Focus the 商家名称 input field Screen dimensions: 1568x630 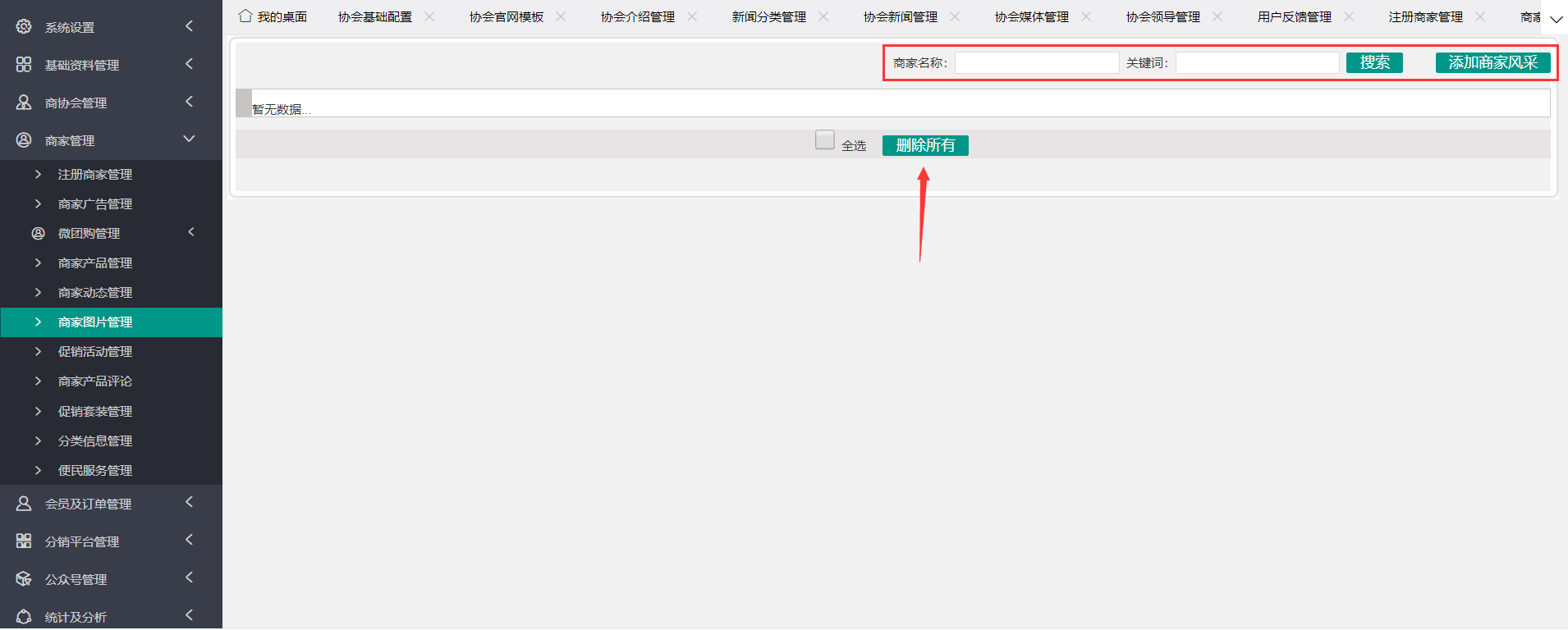coord(1036,63)
